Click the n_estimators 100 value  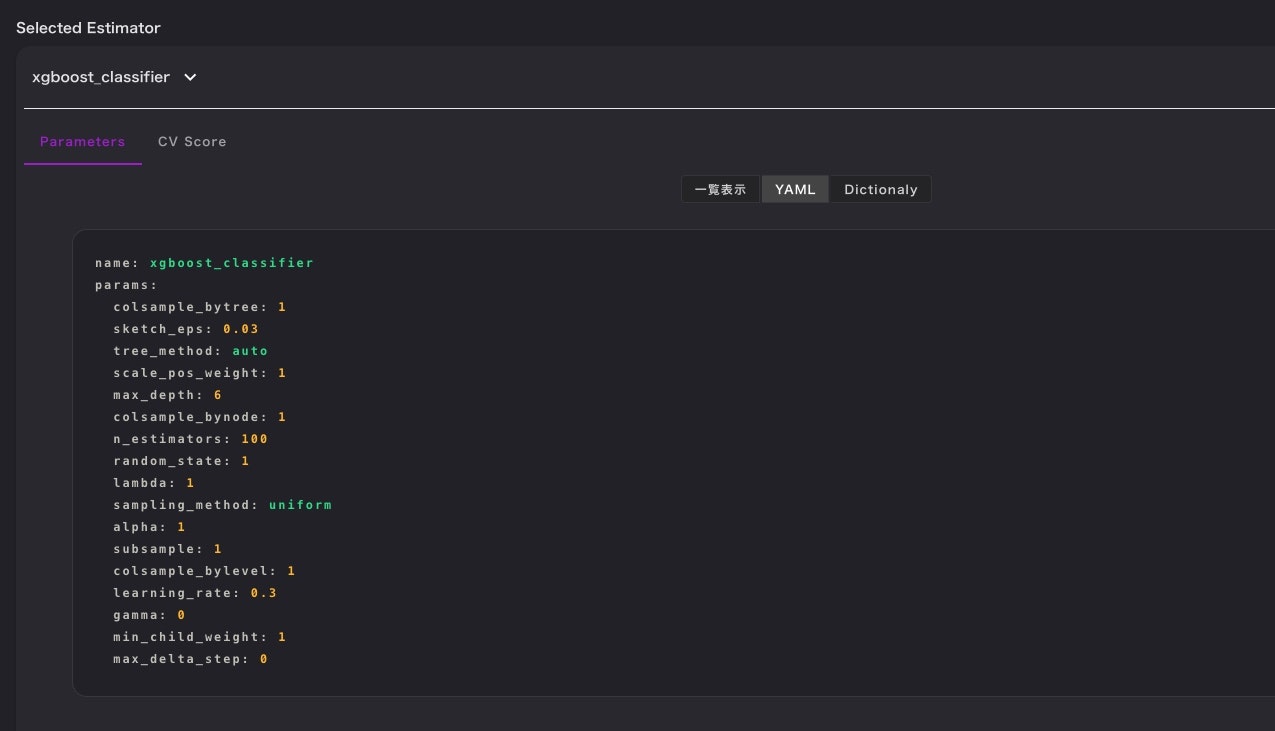pyautogui.click(x=254, y=439)
